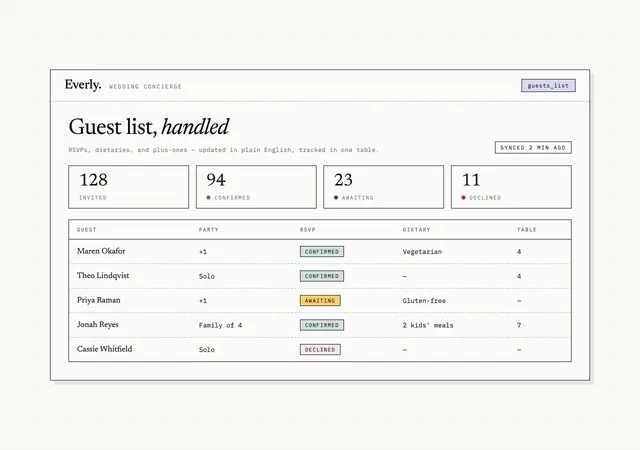Click Maren Okafor's +1 party cell
640x450 pixels.
pyautogui.click(x=203, y=252)
